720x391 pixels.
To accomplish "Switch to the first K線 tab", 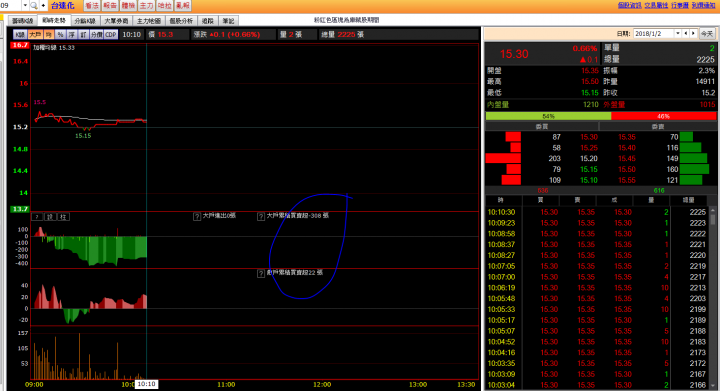I will click(22, 21).
